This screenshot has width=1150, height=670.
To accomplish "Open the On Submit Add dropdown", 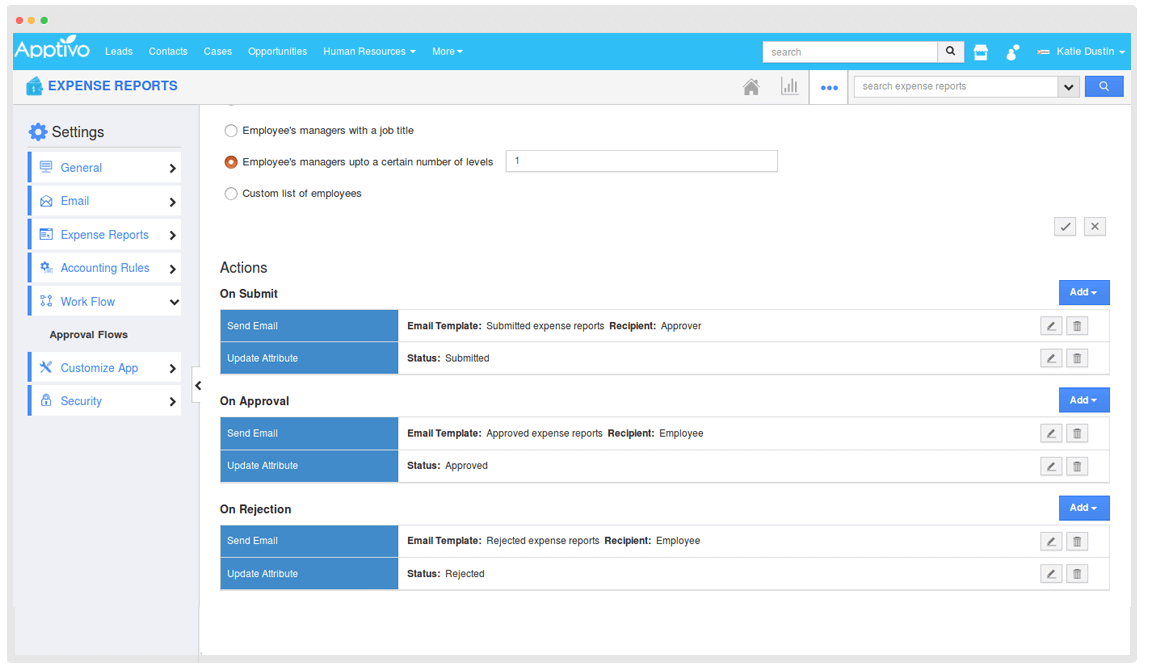I will coord(1084,293).
